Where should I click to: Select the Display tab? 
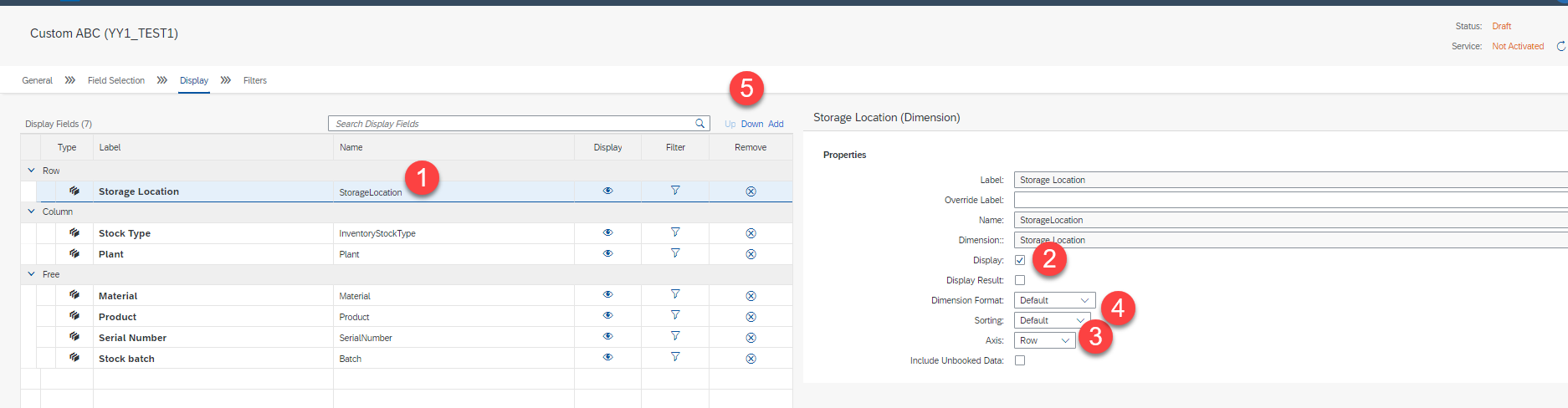tap(194, 80)
